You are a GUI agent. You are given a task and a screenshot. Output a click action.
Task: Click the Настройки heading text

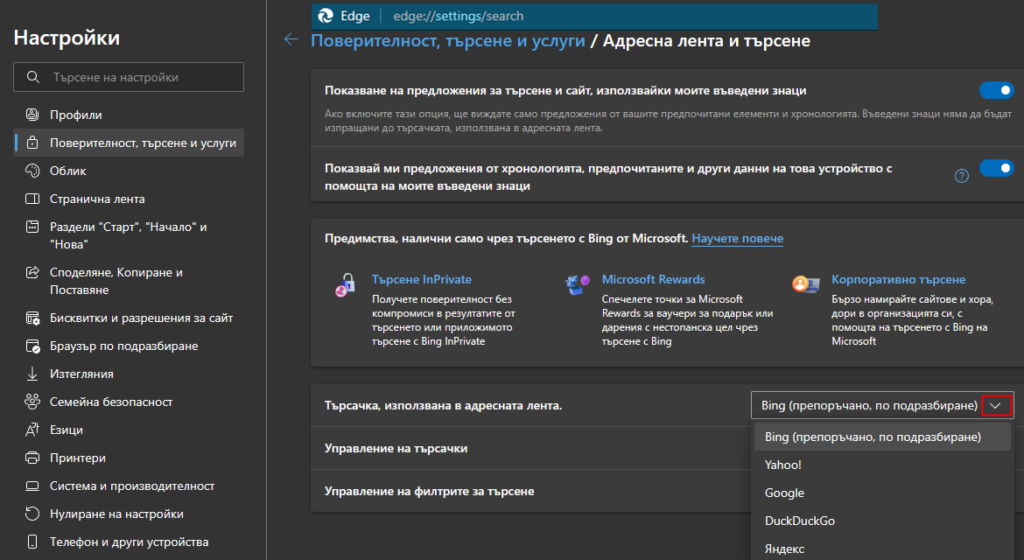[67, 38]
